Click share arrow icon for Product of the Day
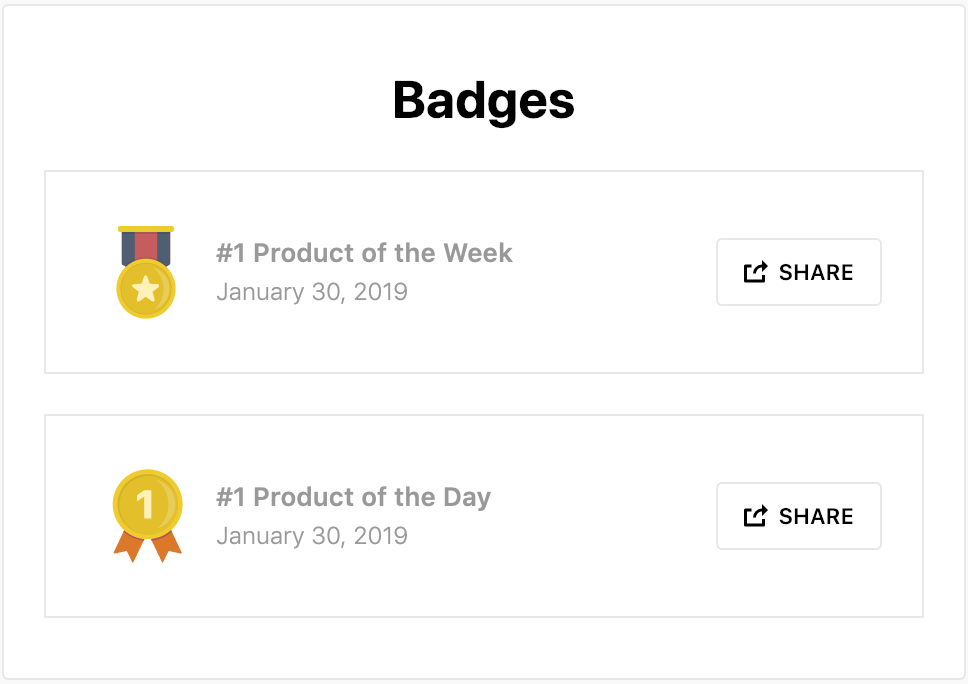The height and width of the screenshot is (684, 968). click(x=755, y=516)
